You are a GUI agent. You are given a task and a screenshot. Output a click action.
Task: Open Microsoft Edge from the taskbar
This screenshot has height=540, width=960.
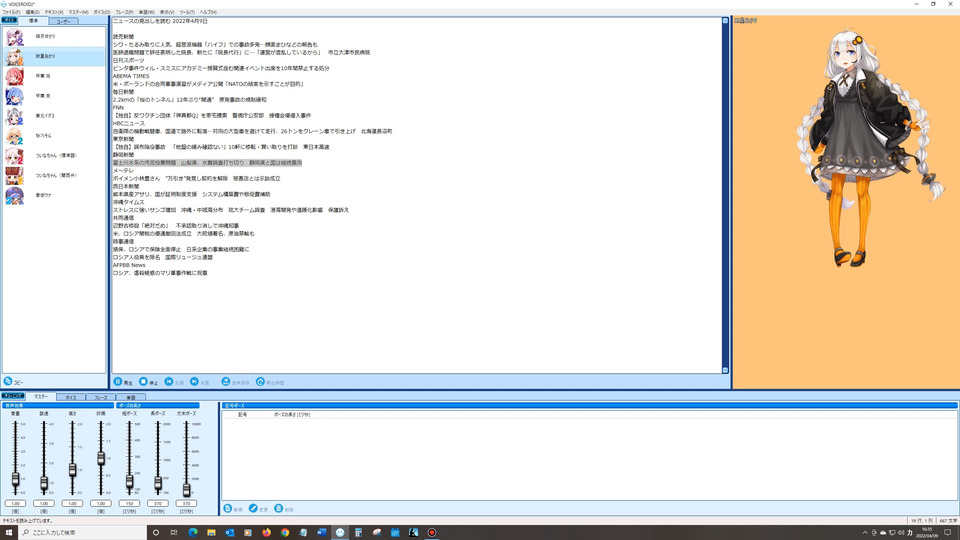click(x=193, y=532)
